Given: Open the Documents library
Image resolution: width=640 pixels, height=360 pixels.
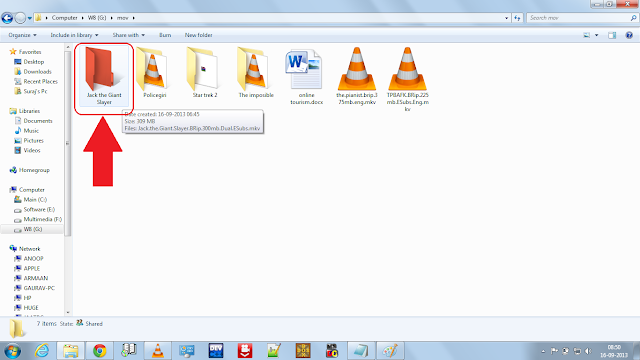Looking at the screenshot, I should pyautogui.click(x=33, y=121).
